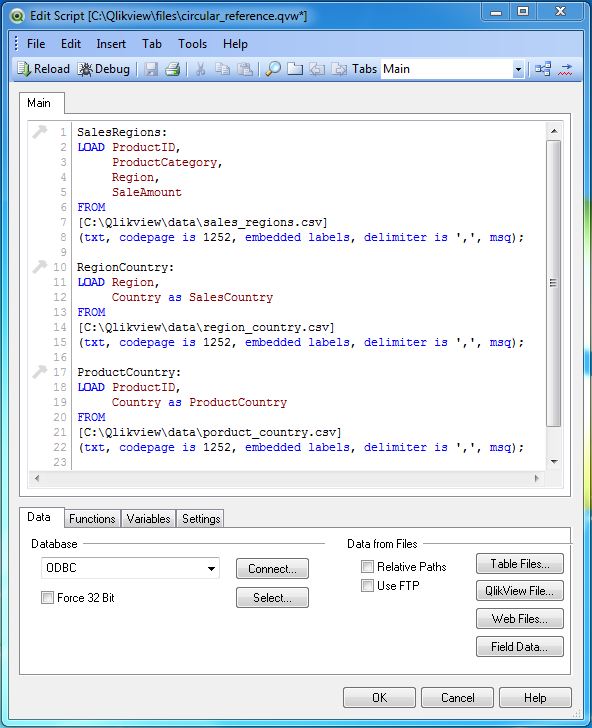Click the QlikView File... button
This screenshot has height=728, width=592.
pyautogui.click(x=520, y=591)
